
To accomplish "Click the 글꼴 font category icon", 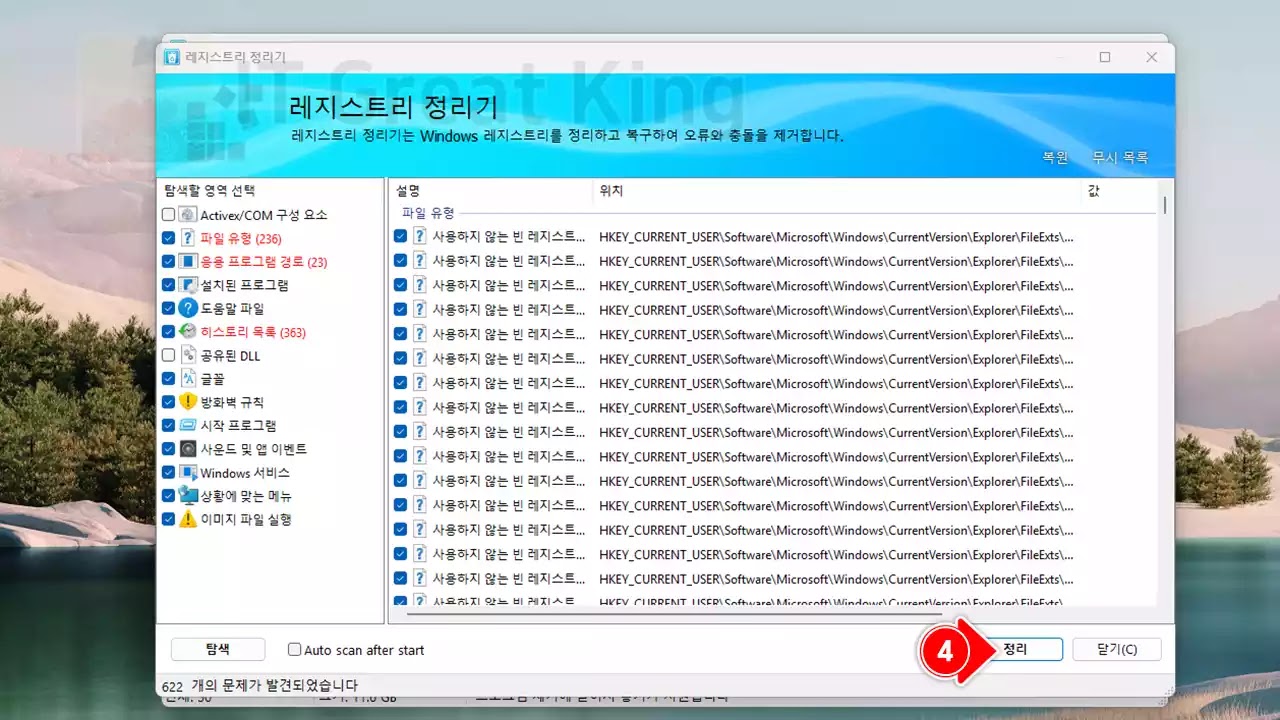I will tap(187, 379).
